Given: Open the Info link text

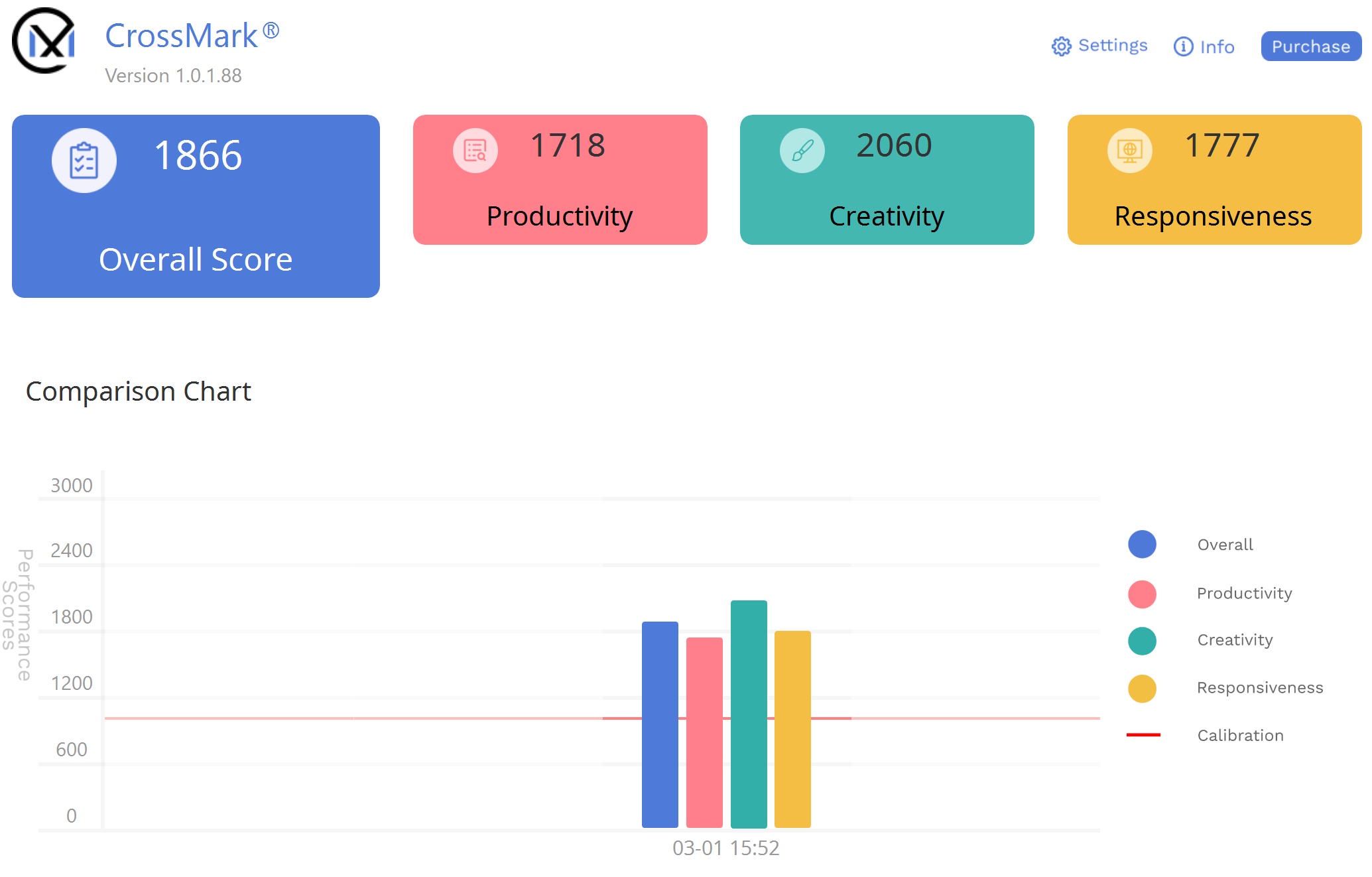Looking at the screenshot, I should click(x=1217, y=47).
